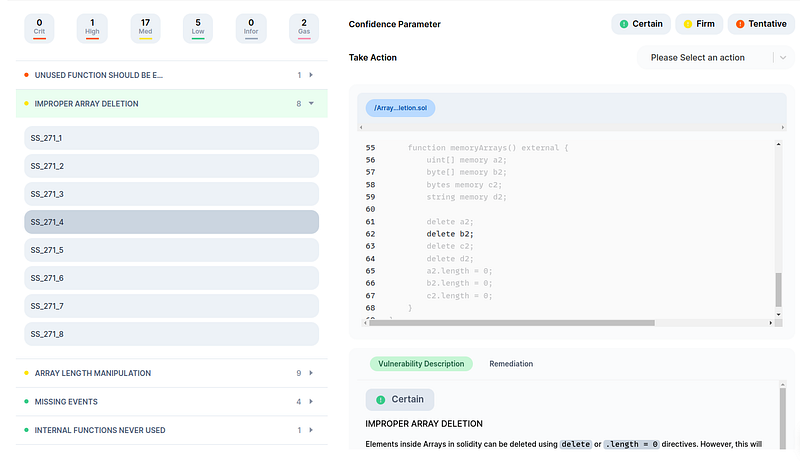Click code viewer horizontal scrollbar thumb
This screenshot has height=464, width=800.
pos(512,323)
